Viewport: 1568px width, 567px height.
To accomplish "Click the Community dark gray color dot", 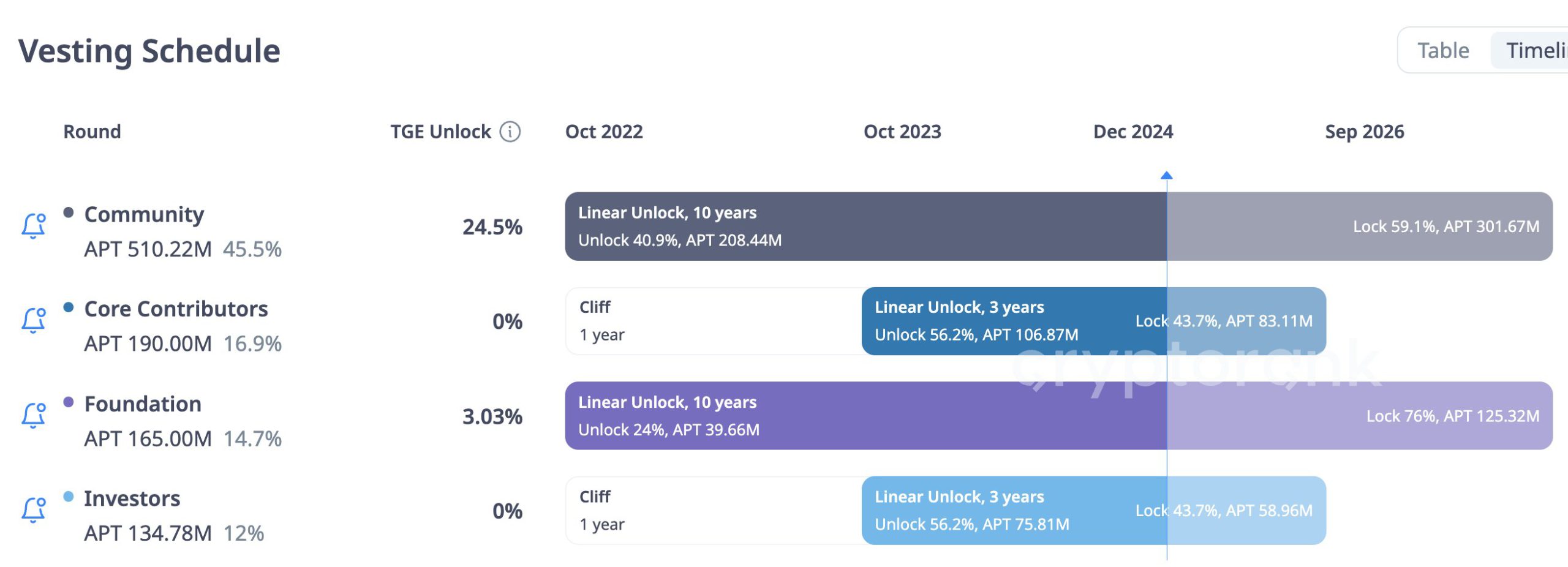I will [69, 212].
